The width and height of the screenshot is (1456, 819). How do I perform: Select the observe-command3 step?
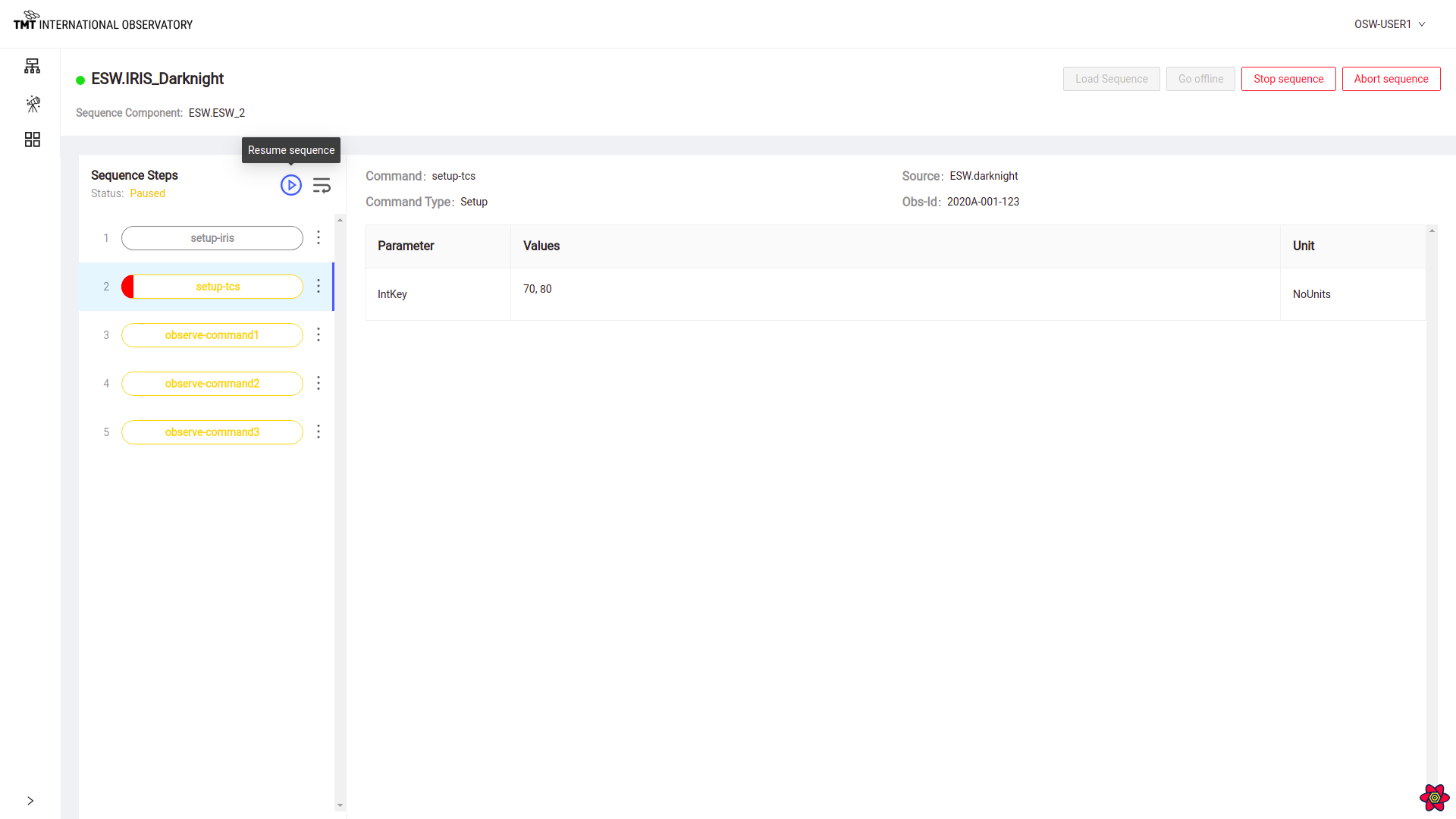pyautogui.click(x=212, y=432)
